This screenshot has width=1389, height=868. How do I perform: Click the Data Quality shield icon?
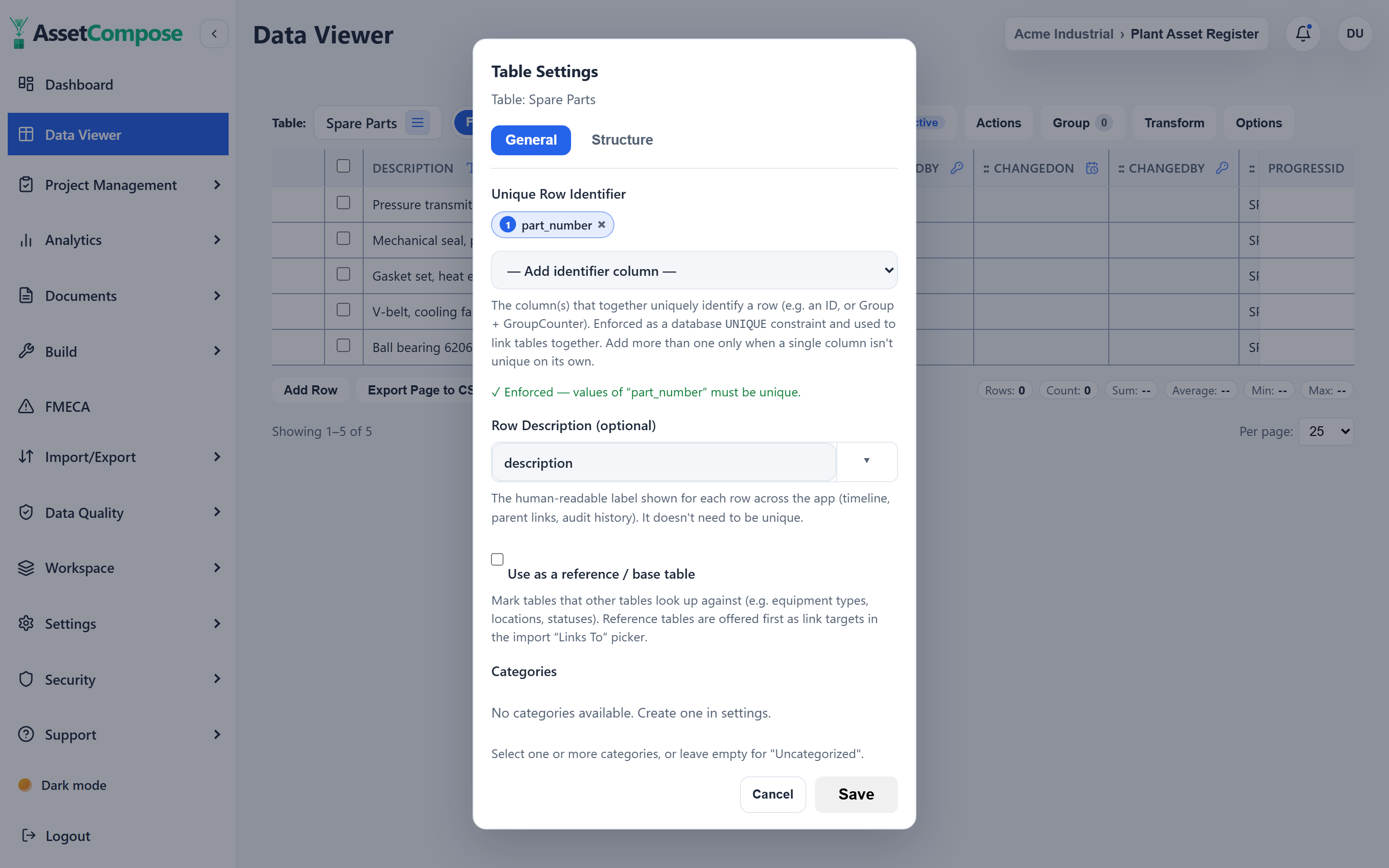tap(26, 513)
